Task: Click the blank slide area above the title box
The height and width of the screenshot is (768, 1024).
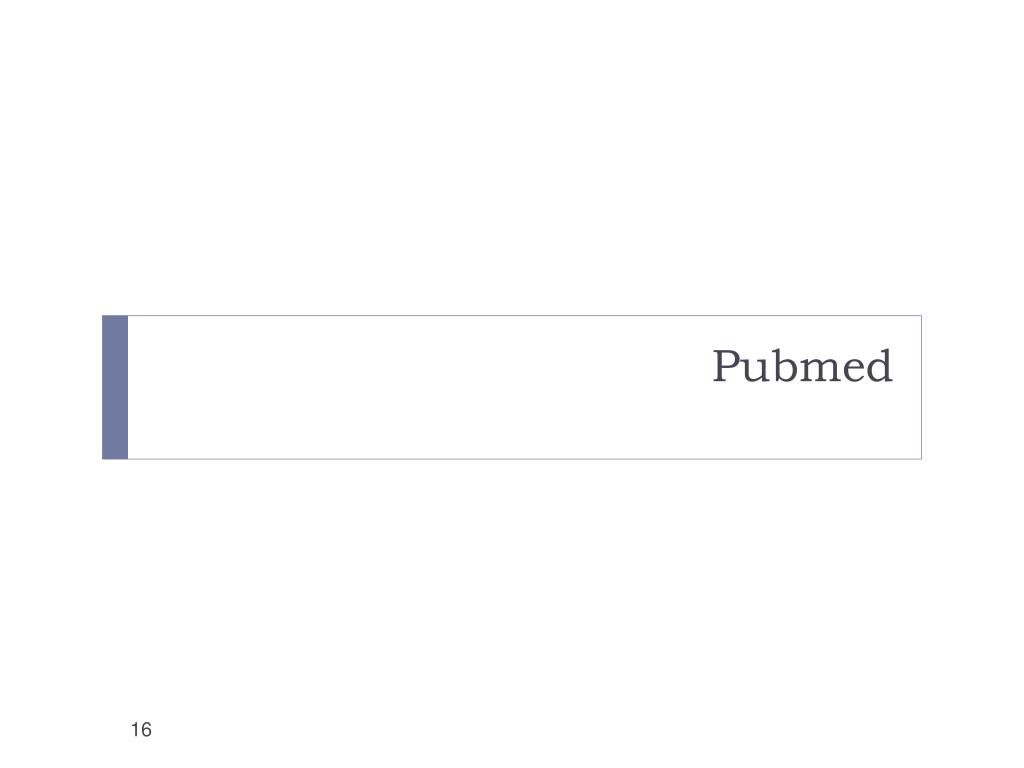Action: coord(512,157)
